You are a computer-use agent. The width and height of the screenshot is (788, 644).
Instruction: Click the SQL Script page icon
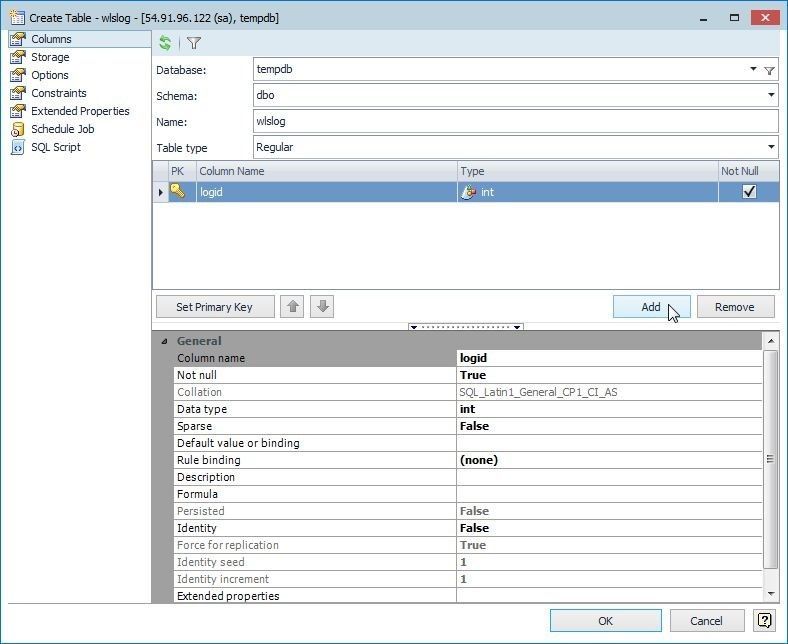tap(18, 147)
